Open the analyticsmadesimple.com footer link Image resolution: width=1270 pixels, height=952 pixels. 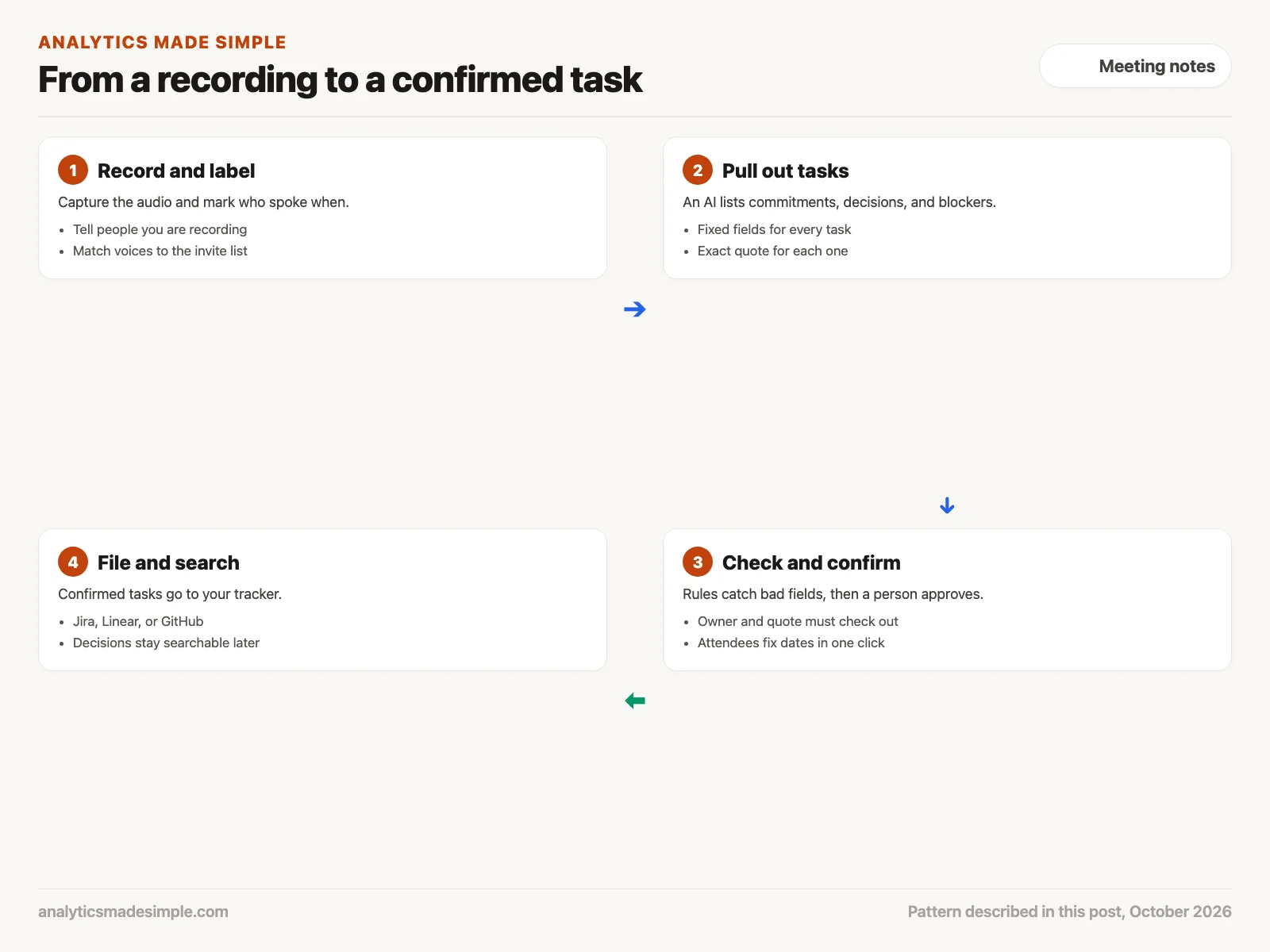[x=133, y=912]
